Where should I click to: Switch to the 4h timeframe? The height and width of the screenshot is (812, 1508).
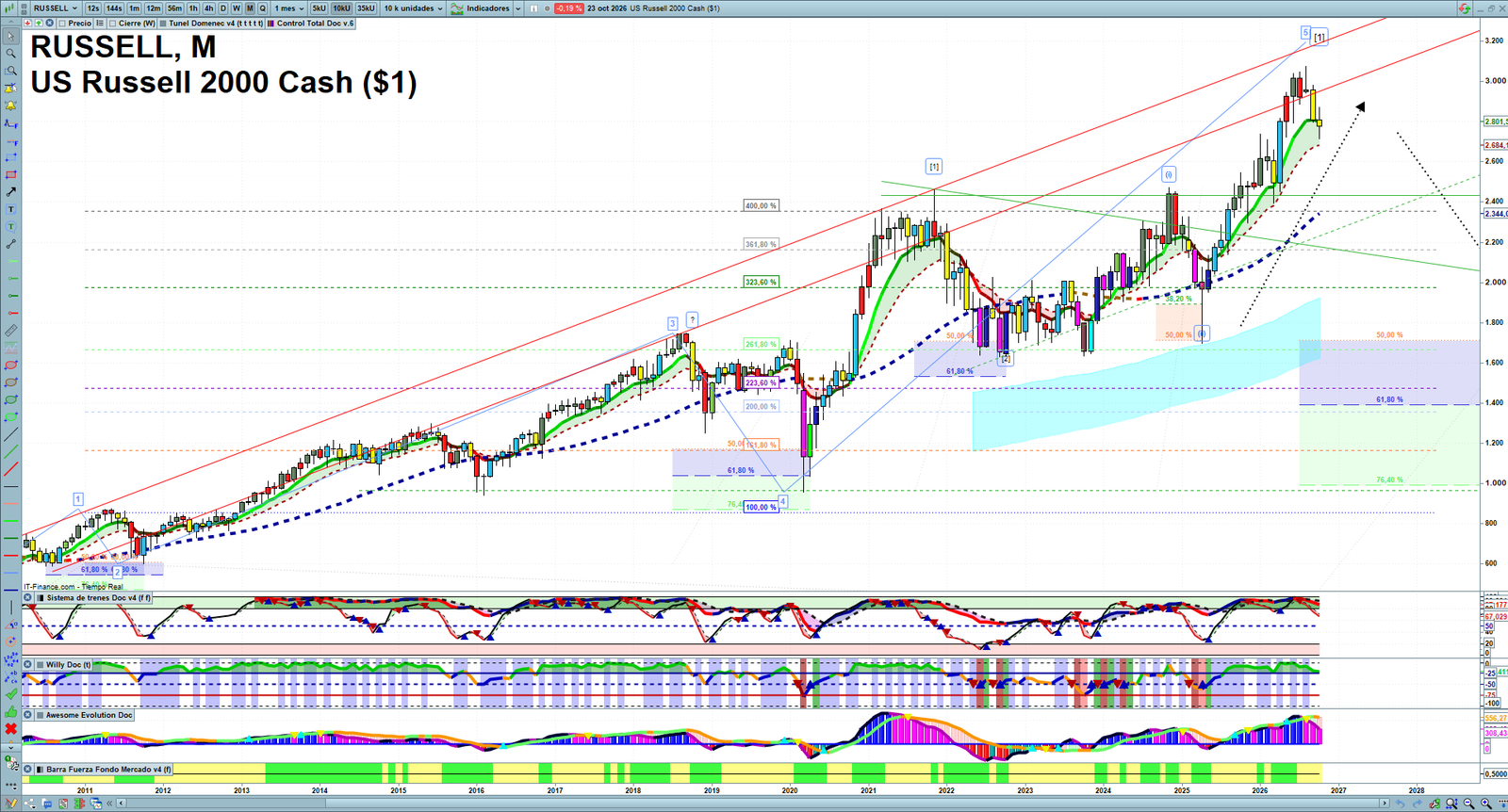point(209,8)
